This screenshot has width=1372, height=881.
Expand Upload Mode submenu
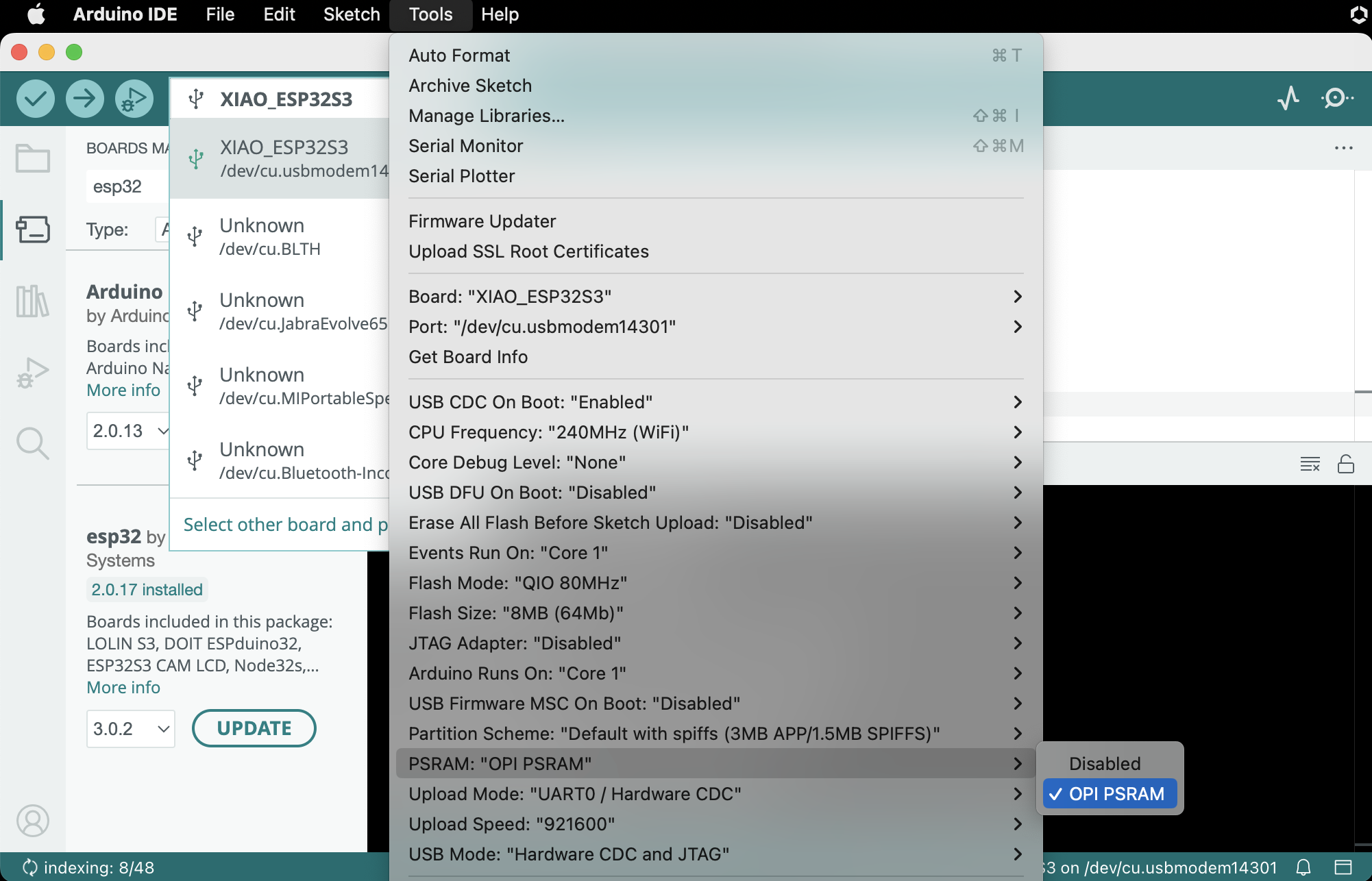(716, 794)
